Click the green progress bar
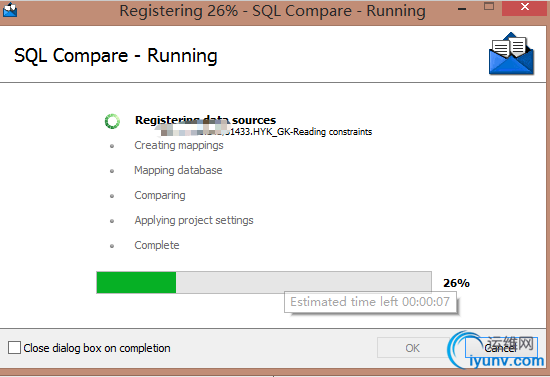Image resolution: width=550 pixels, height=377 pixels. pyautogui.click(x=264, y=282)
